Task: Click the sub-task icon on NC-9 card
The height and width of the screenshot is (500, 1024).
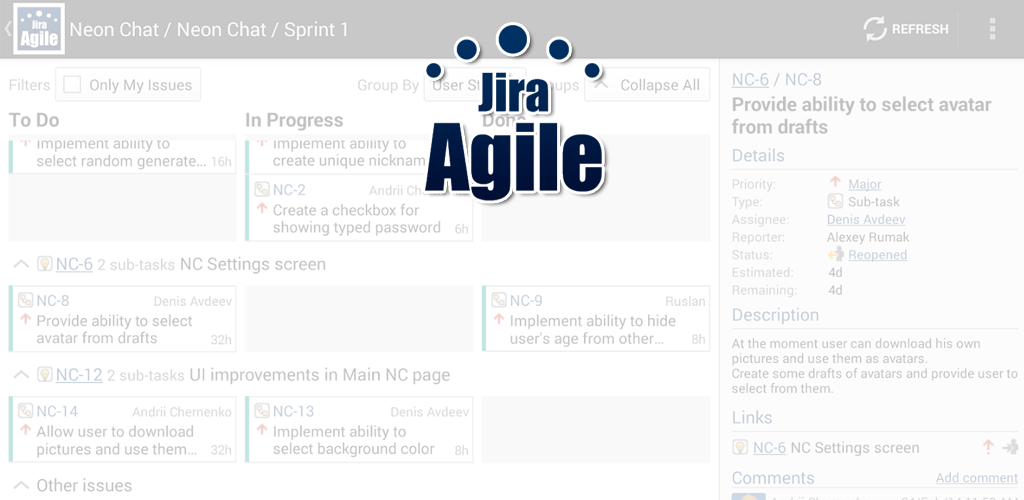Action: [x=499, y=301]
